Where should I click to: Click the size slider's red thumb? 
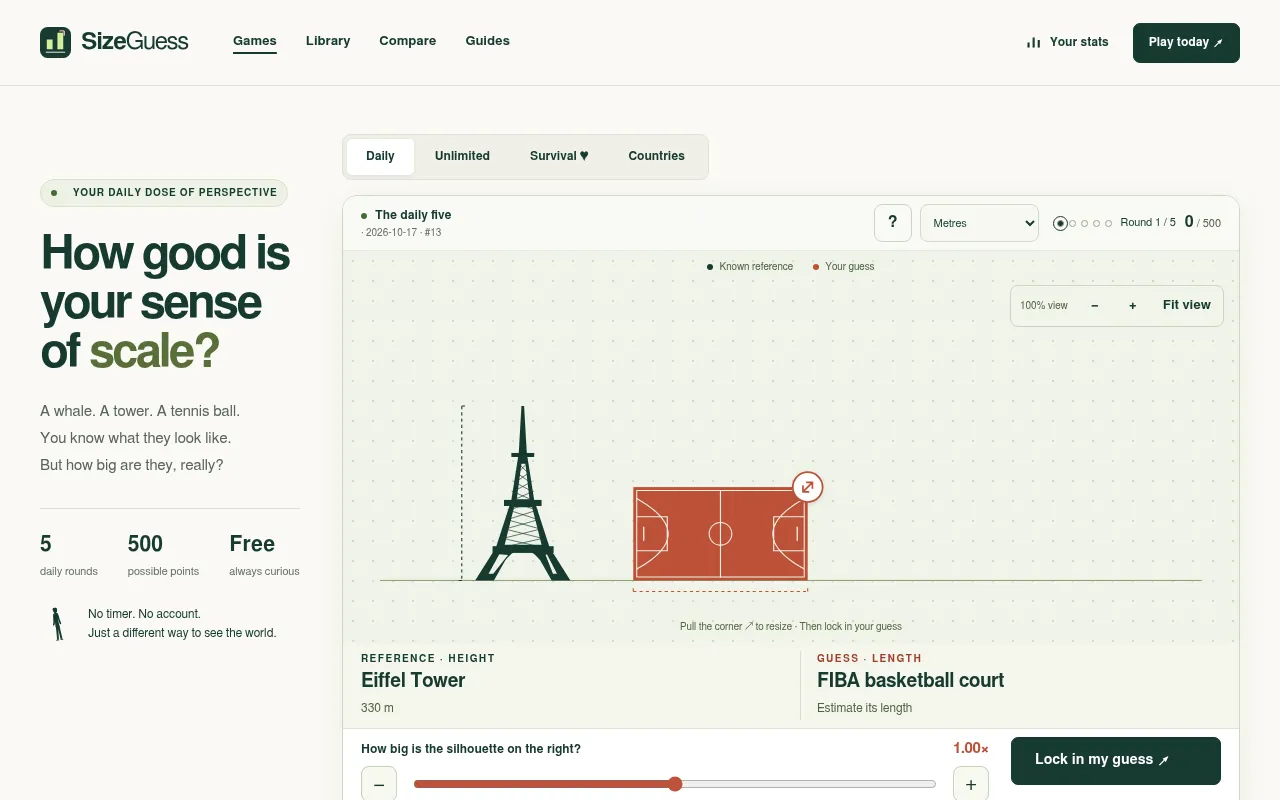(675, 784)
